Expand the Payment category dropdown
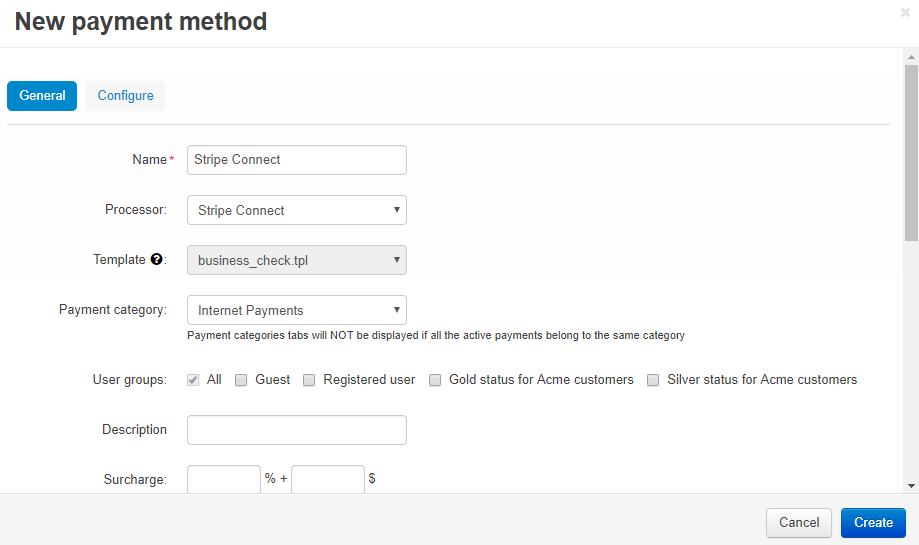 297,310
